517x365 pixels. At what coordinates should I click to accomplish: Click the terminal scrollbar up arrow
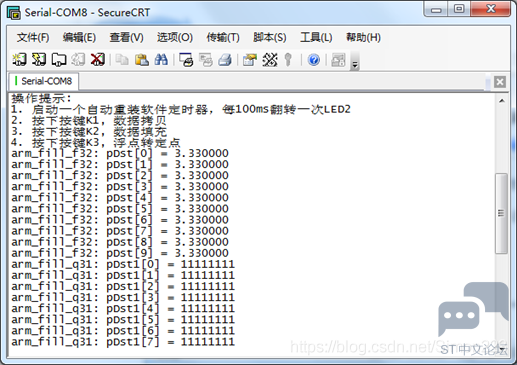502,101
